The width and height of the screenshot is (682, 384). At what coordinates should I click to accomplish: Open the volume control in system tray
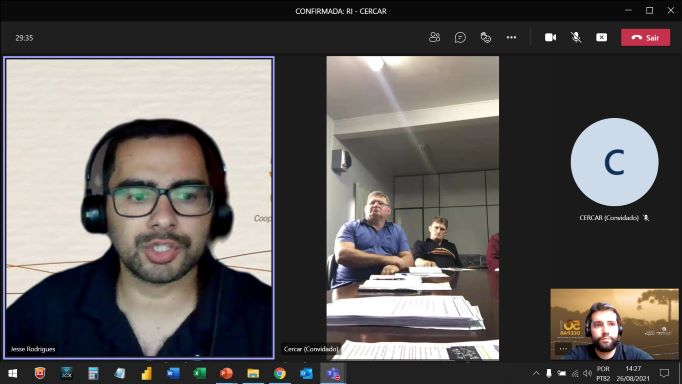(x=587, y=373)
